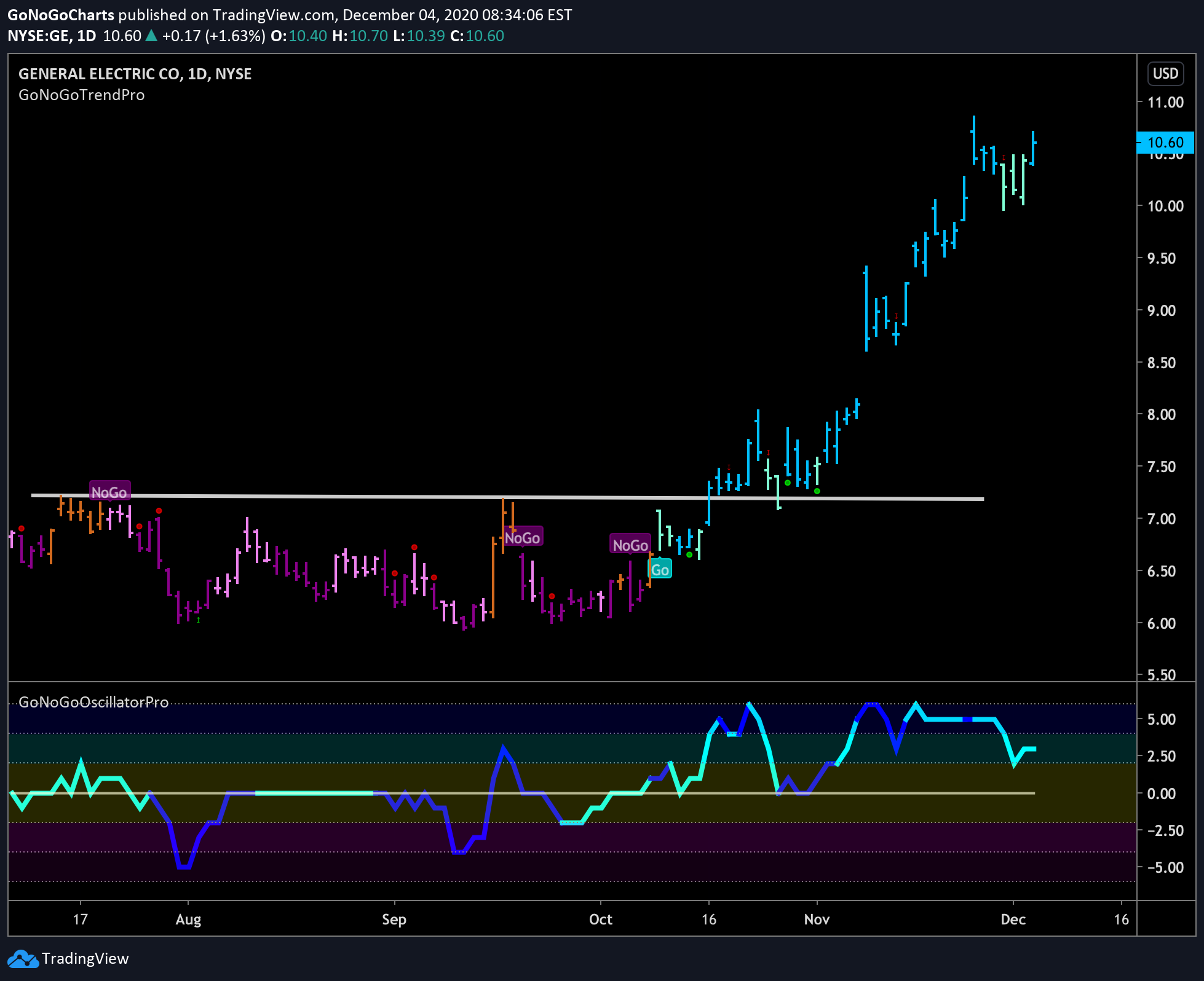Click the closing price value C:10.60
Viewport: 1204px width, 981px height.
point(477,36)
